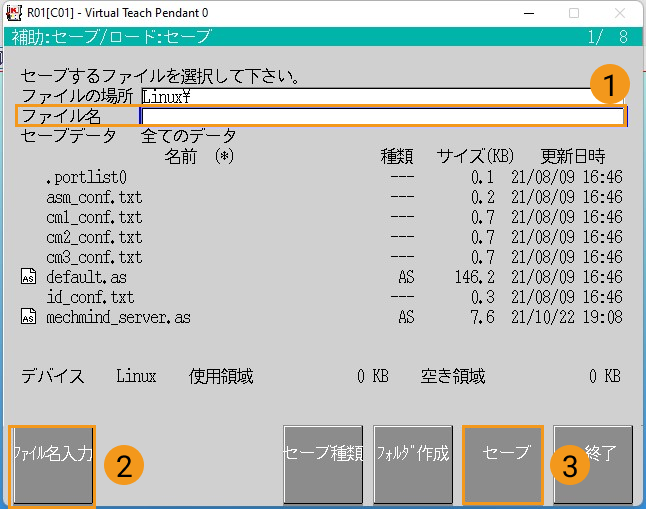Click the 0.3 size value of id_conf.txt
The width and height of the screenshot is (646, 509).
point(482,297)
